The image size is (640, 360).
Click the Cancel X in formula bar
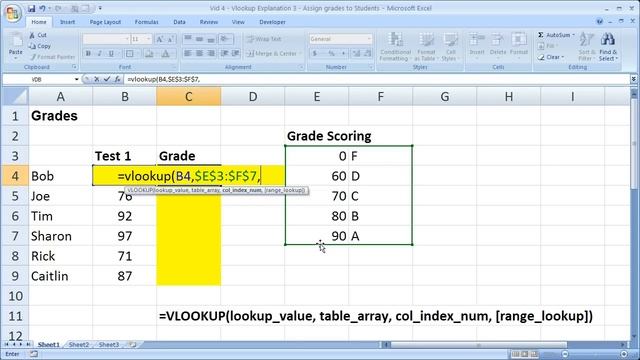click(96, 79)
